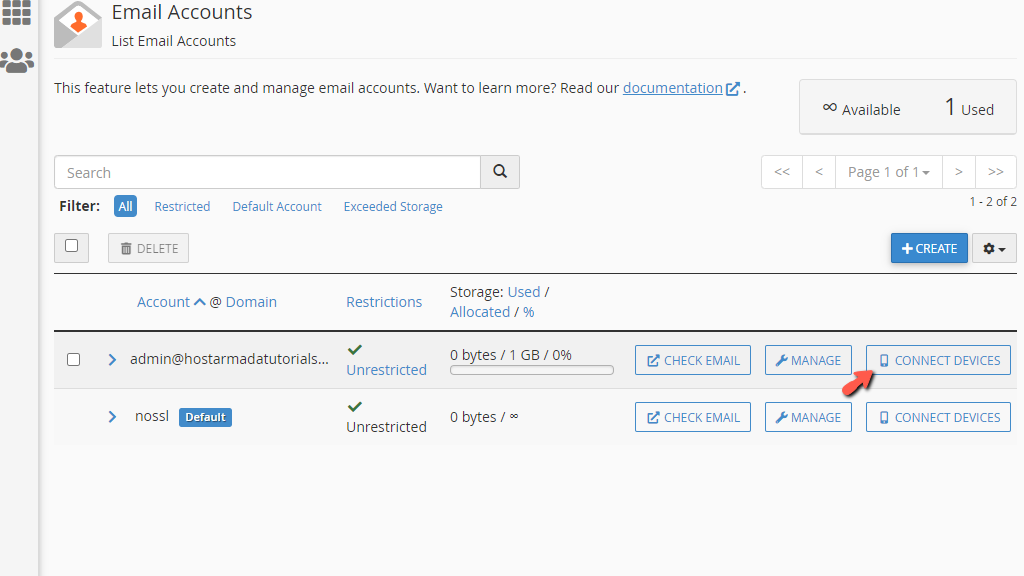1024x576 pixels.
Task: Click the '1 Used' accounts counter
Action: [969, 108]
